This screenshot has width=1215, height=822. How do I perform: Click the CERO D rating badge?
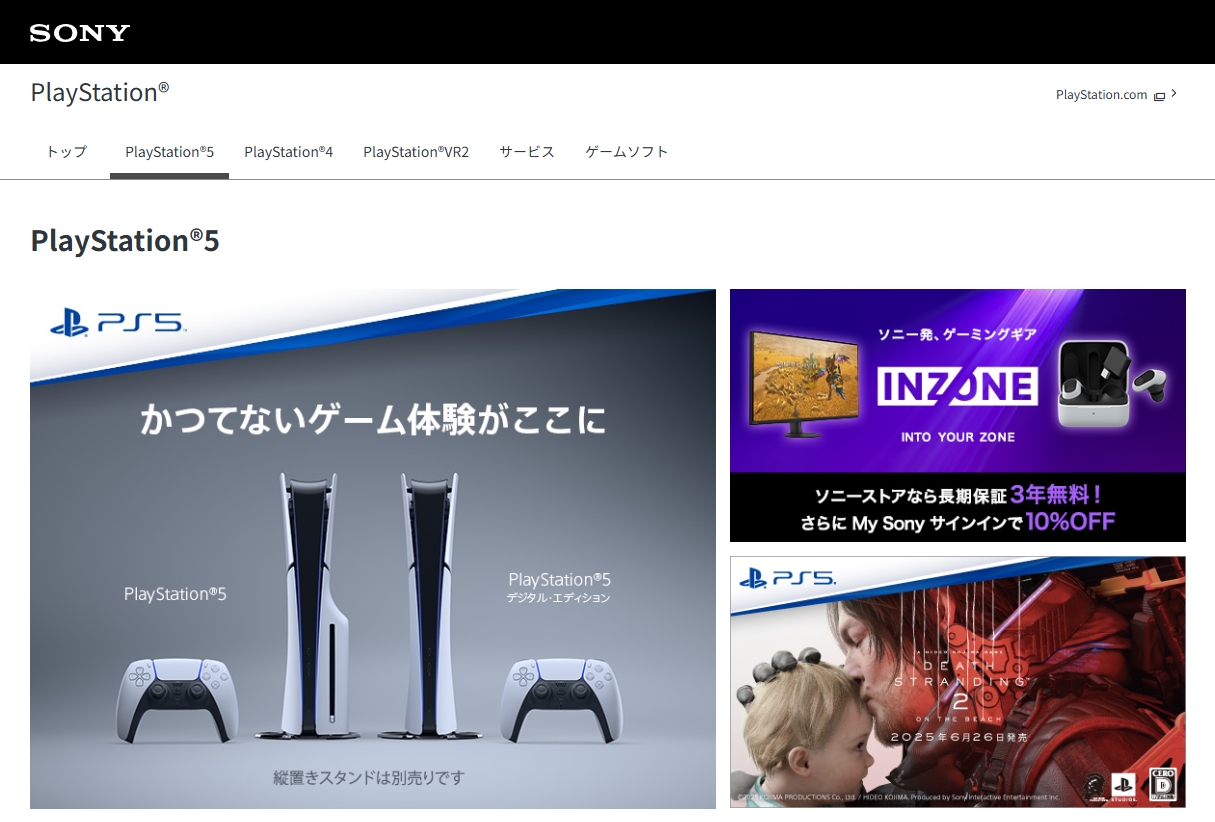click(1162, 784)
